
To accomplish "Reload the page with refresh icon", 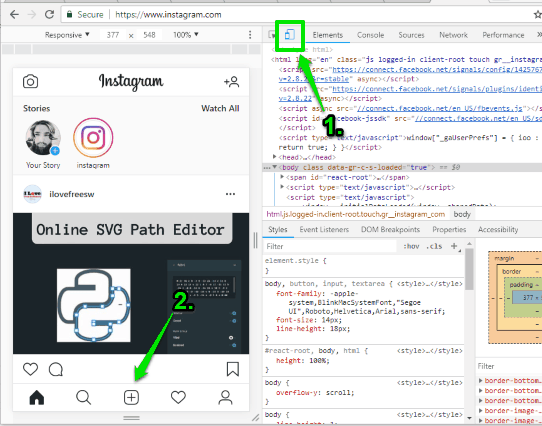I will [49, 15].
